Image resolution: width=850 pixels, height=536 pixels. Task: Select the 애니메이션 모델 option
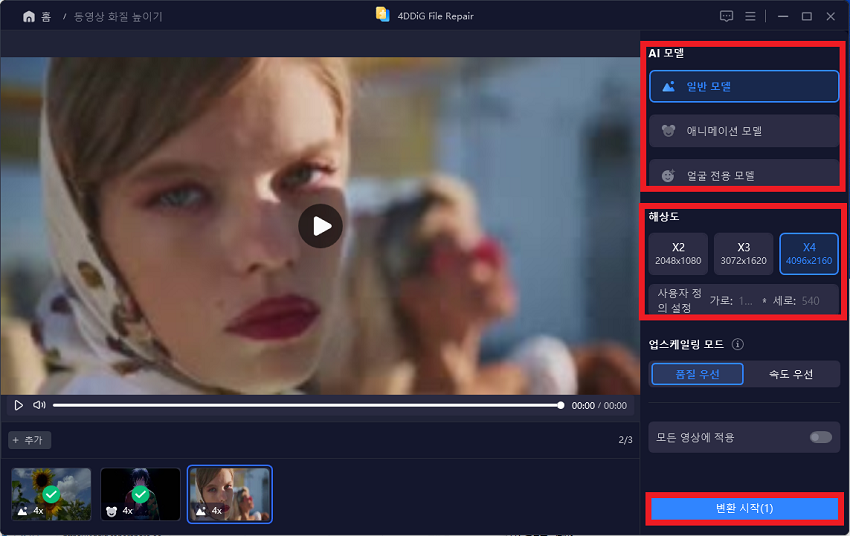(743, 131)
